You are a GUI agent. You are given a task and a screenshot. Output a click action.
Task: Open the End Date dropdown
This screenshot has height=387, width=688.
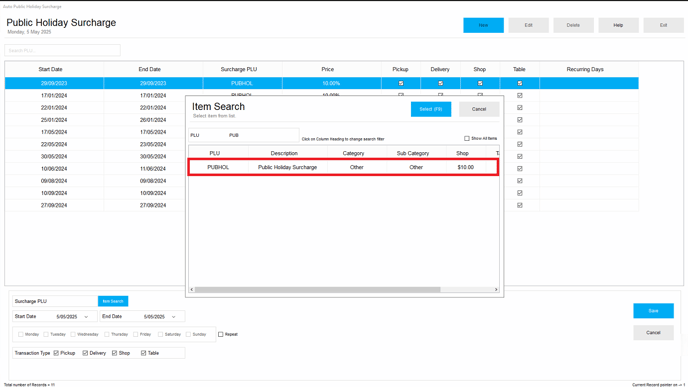[x=174, y=317]
